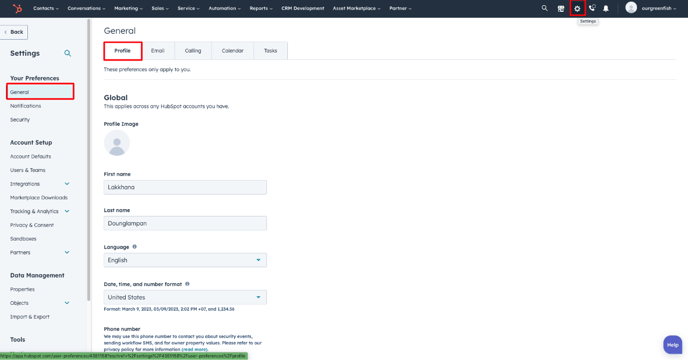Open the Conversations menu

click(x=86, y=8)
